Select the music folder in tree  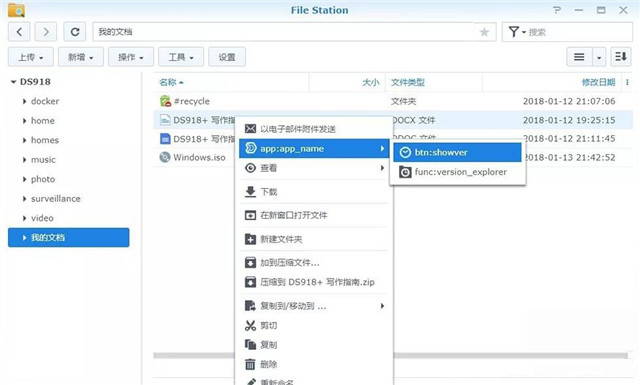(43, 160)
